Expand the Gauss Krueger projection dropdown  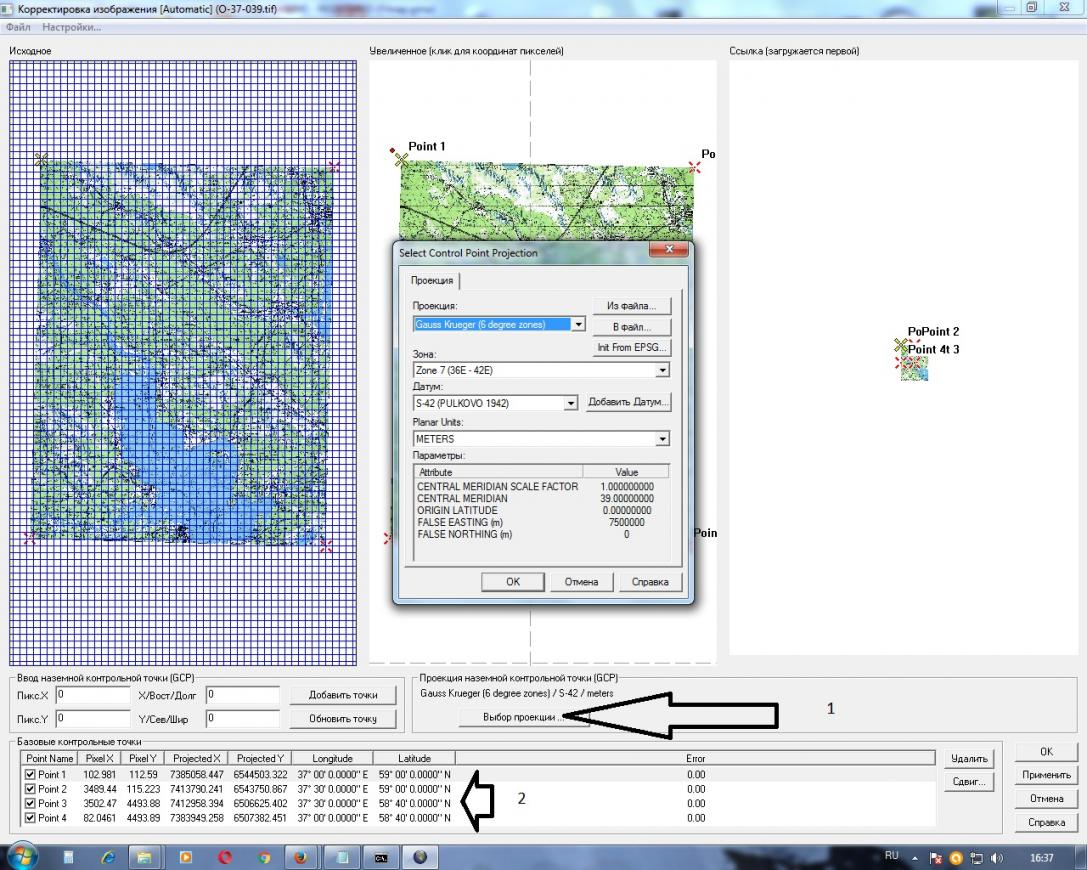pyautogui.click(x=578, y=325)
